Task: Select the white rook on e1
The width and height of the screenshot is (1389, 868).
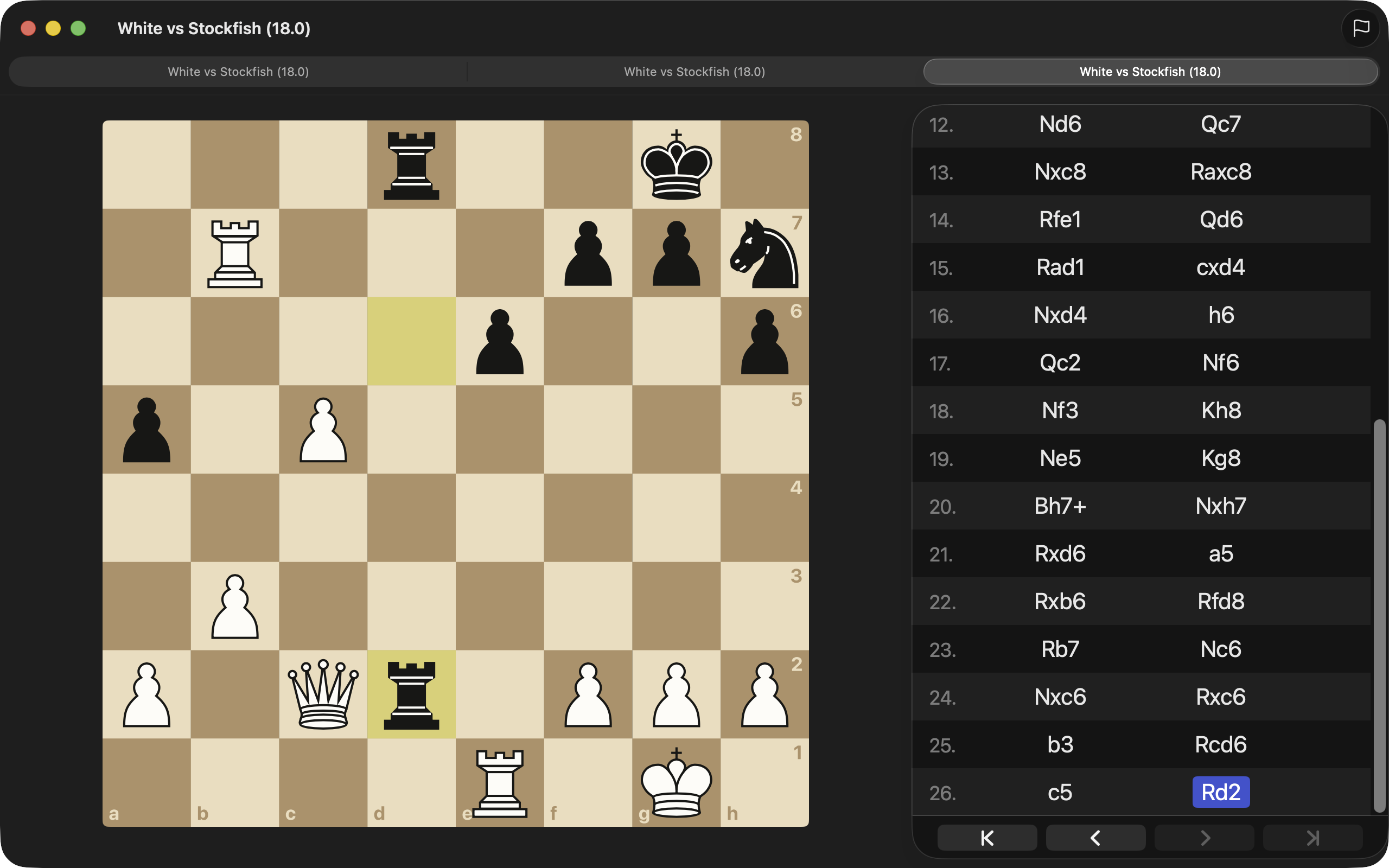Action: point(500,782)
